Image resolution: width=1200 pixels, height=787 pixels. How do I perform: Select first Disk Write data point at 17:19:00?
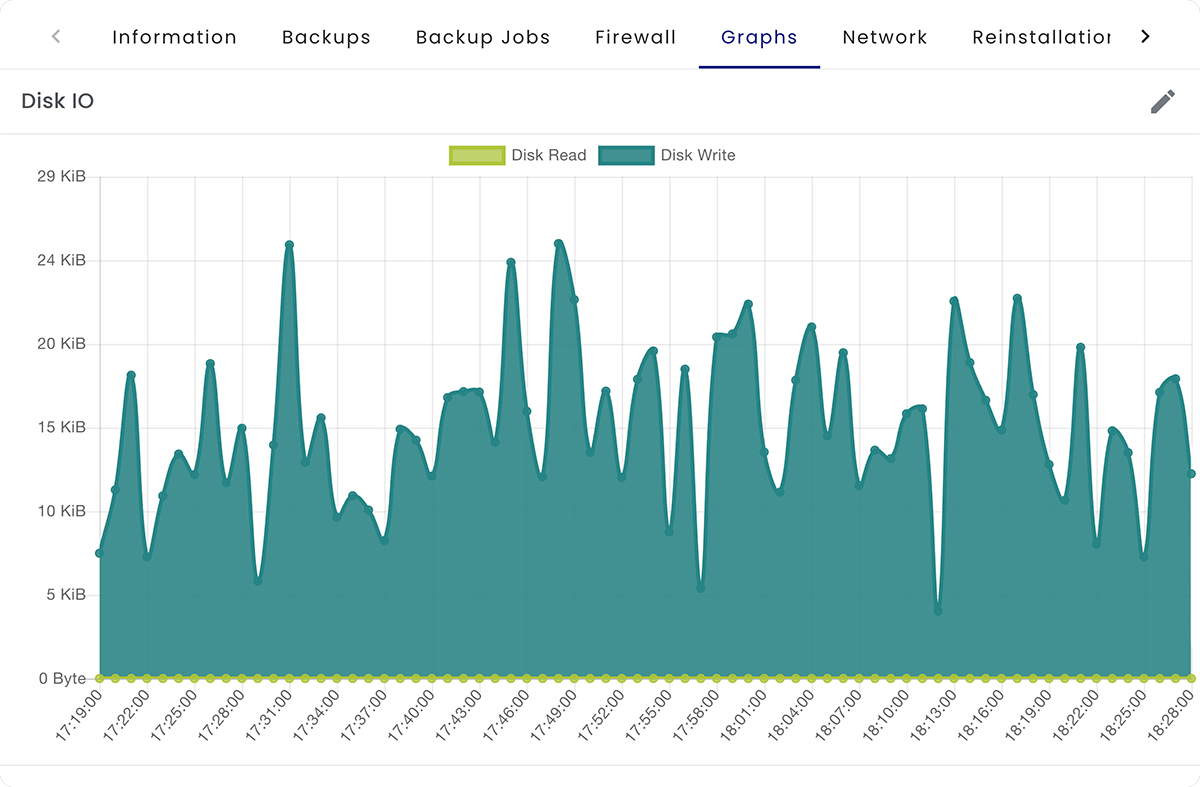[x=99, y=553]
